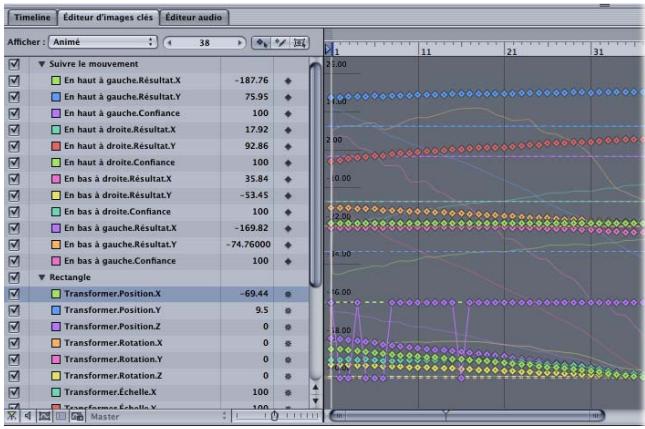The image size is (645, 429).
Task: Open animation menu icon for Transformer.Position.Z
Action: coord(288,327)
